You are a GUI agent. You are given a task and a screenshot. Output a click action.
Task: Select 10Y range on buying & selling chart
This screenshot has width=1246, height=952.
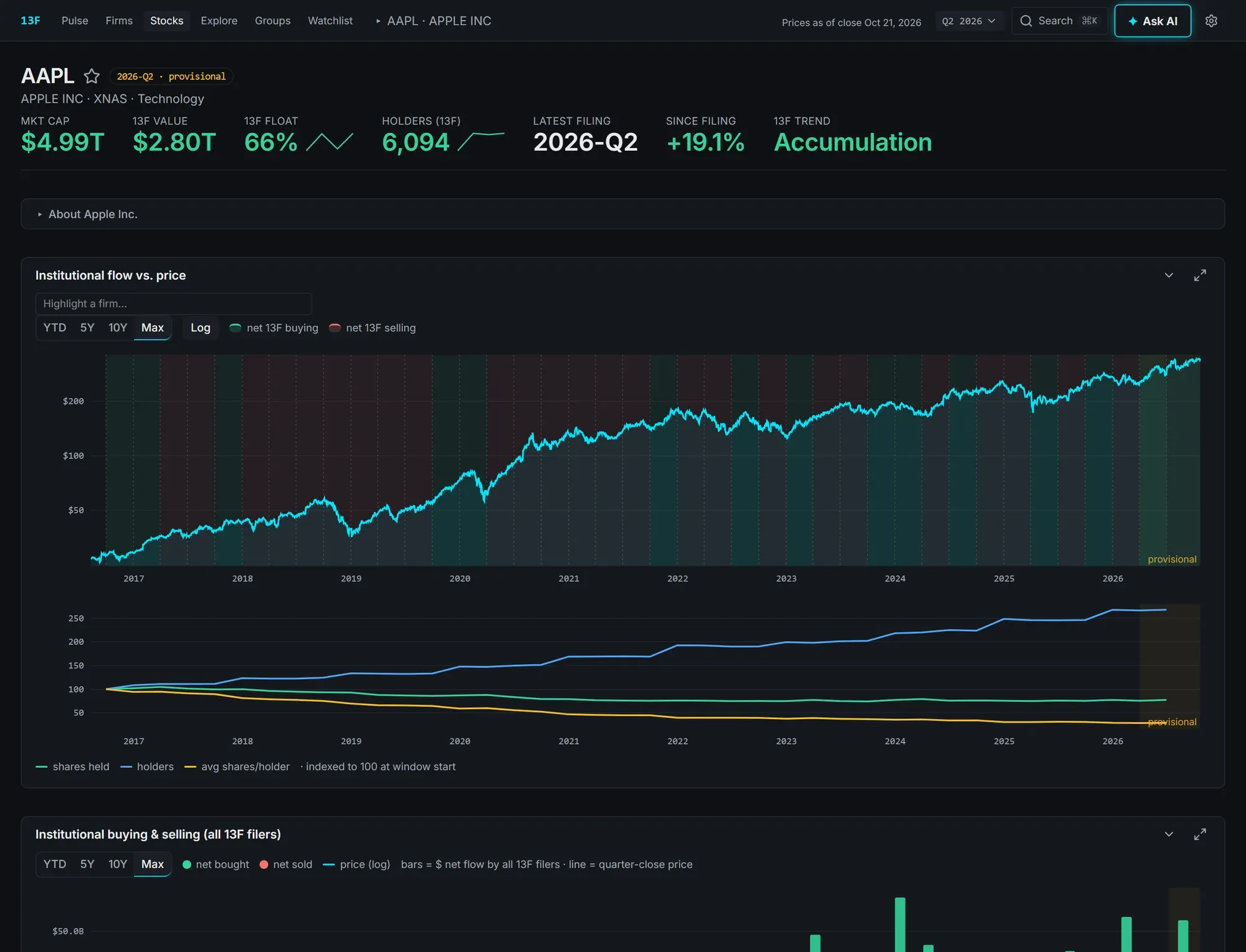click(x=118, y=864)
